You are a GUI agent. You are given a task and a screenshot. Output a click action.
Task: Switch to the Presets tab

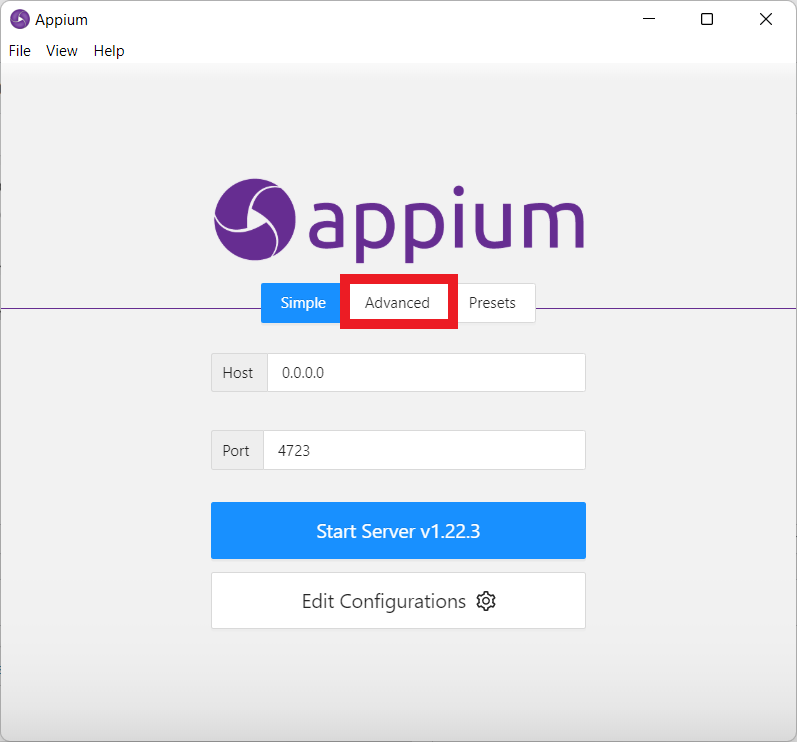(492, 303)
